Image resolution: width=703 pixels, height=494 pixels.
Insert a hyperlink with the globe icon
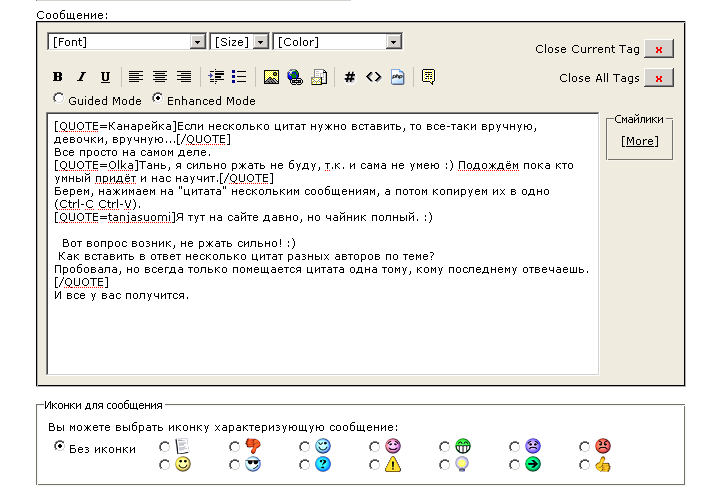(x=295, y=77)
